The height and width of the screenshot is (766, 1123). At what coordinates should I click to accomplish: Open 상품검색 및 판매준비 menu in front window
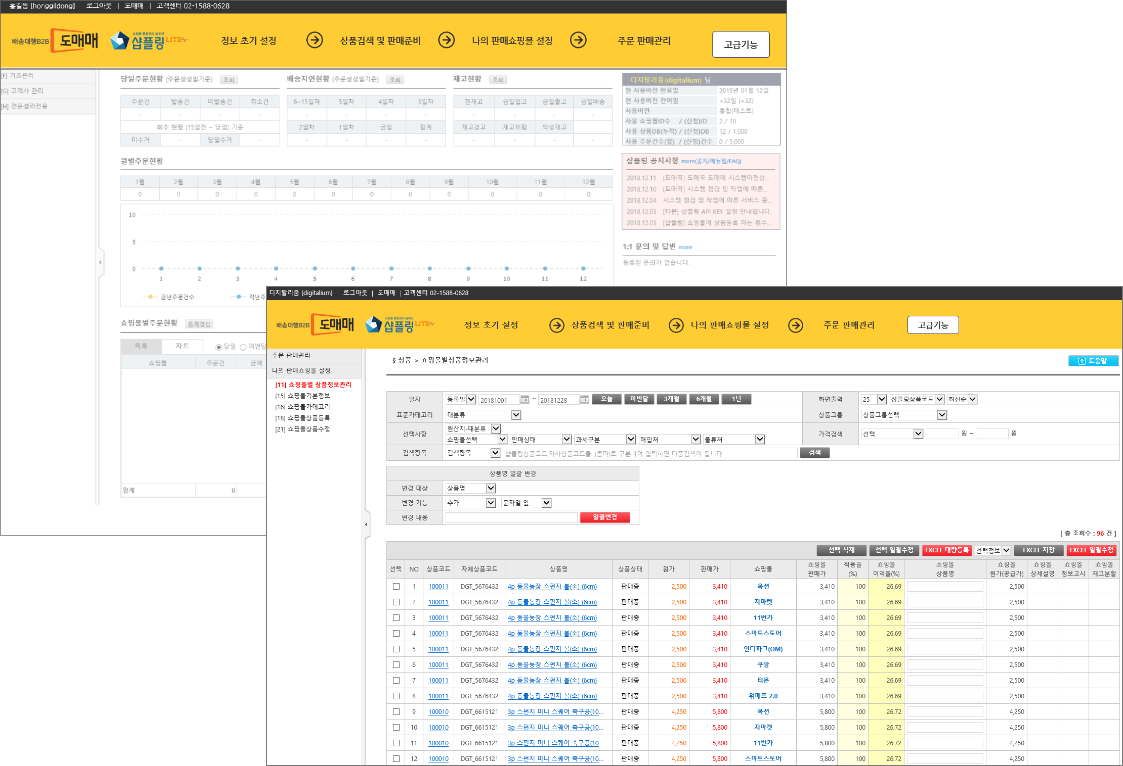(x=610, y=325)
